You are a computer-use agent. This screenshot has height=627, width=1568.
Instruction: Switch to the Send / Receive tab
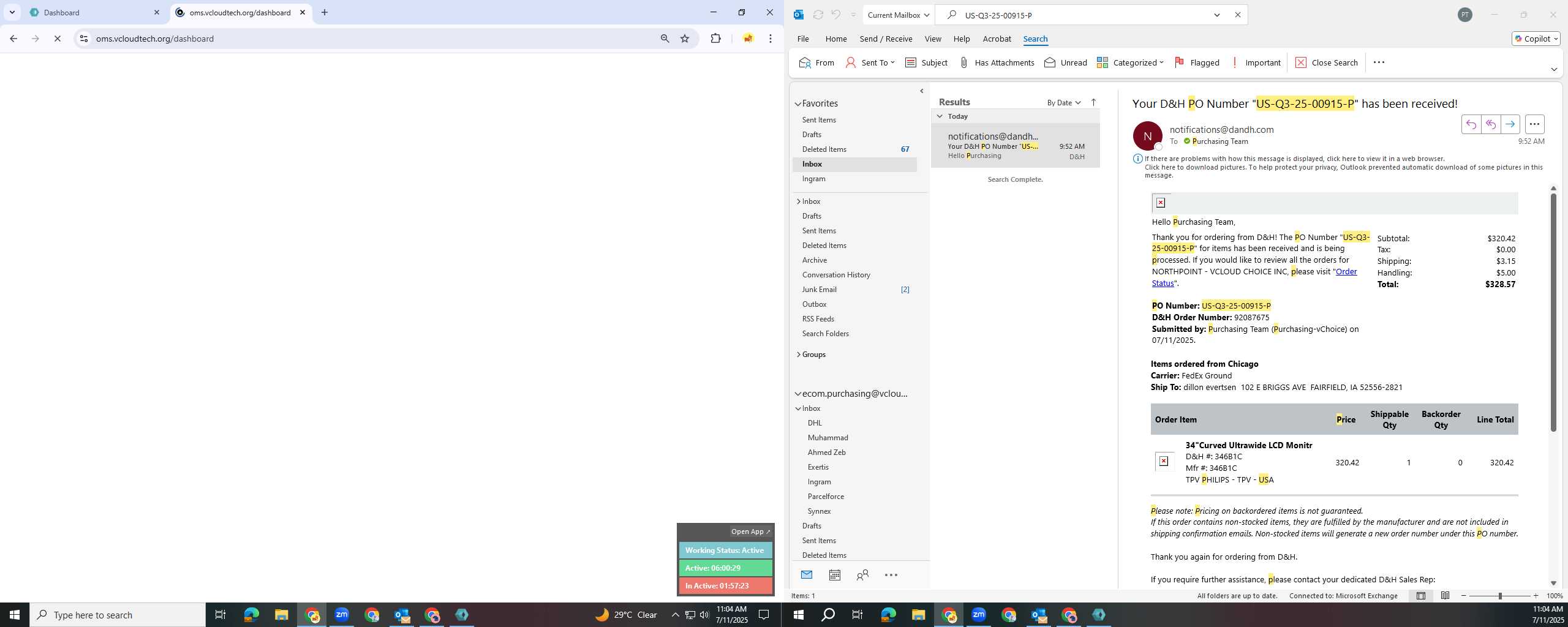(886, 39)
